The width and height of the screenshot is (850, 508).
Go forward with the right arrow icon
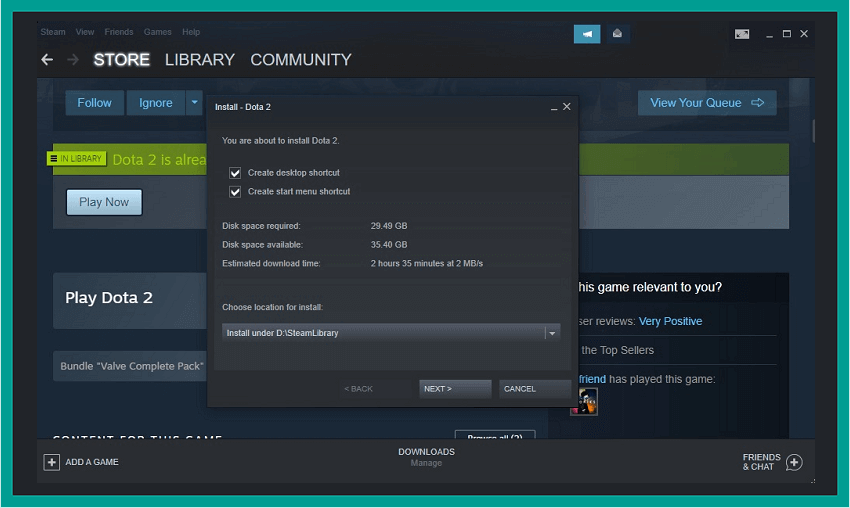point(73,60)
